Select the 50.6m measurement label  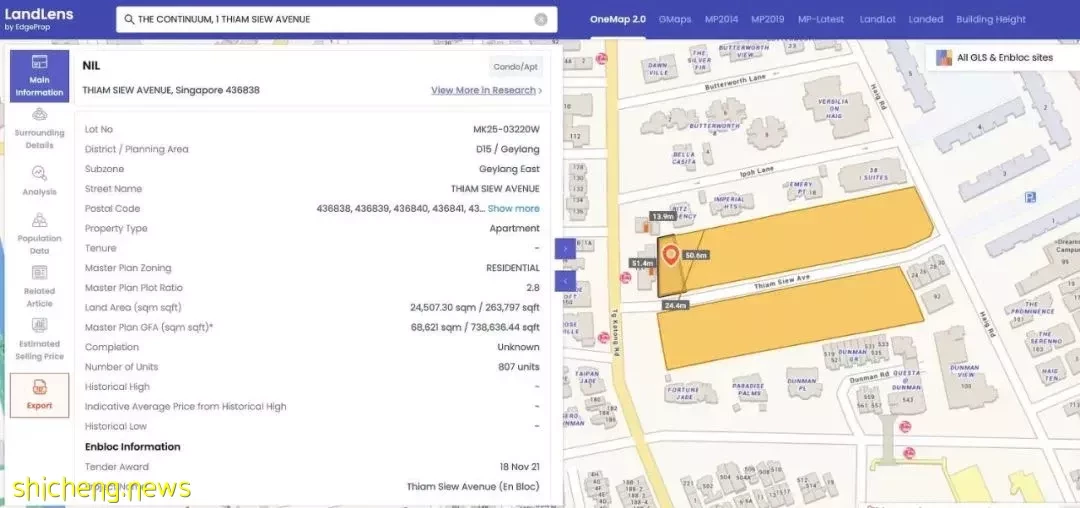[x=696, y=255]
